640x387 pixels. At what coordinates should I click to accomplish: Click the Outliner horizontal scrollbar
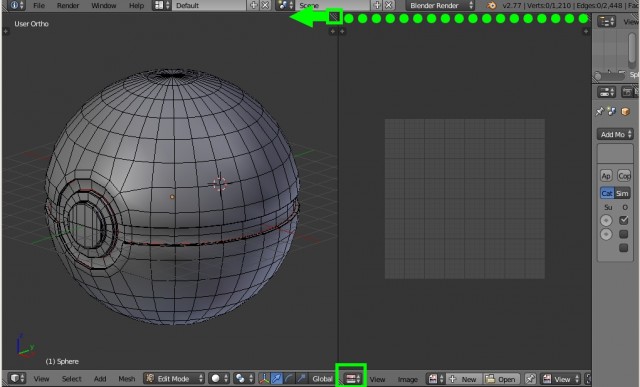pos(611,75)
